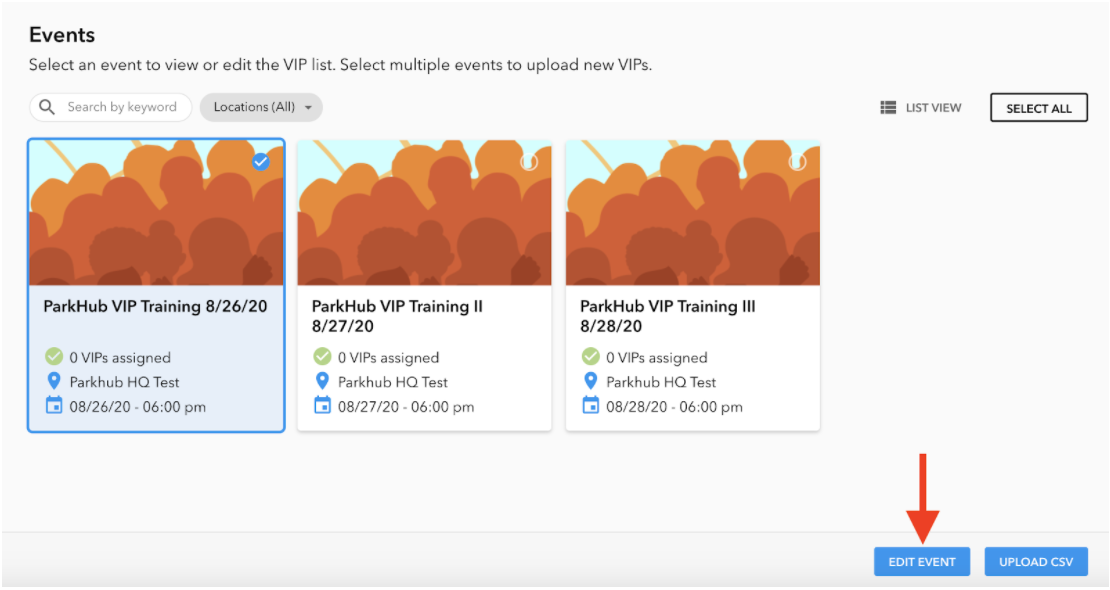Open the Locations (All) dropdown
1110x590 pixels.
click(261, 107)
